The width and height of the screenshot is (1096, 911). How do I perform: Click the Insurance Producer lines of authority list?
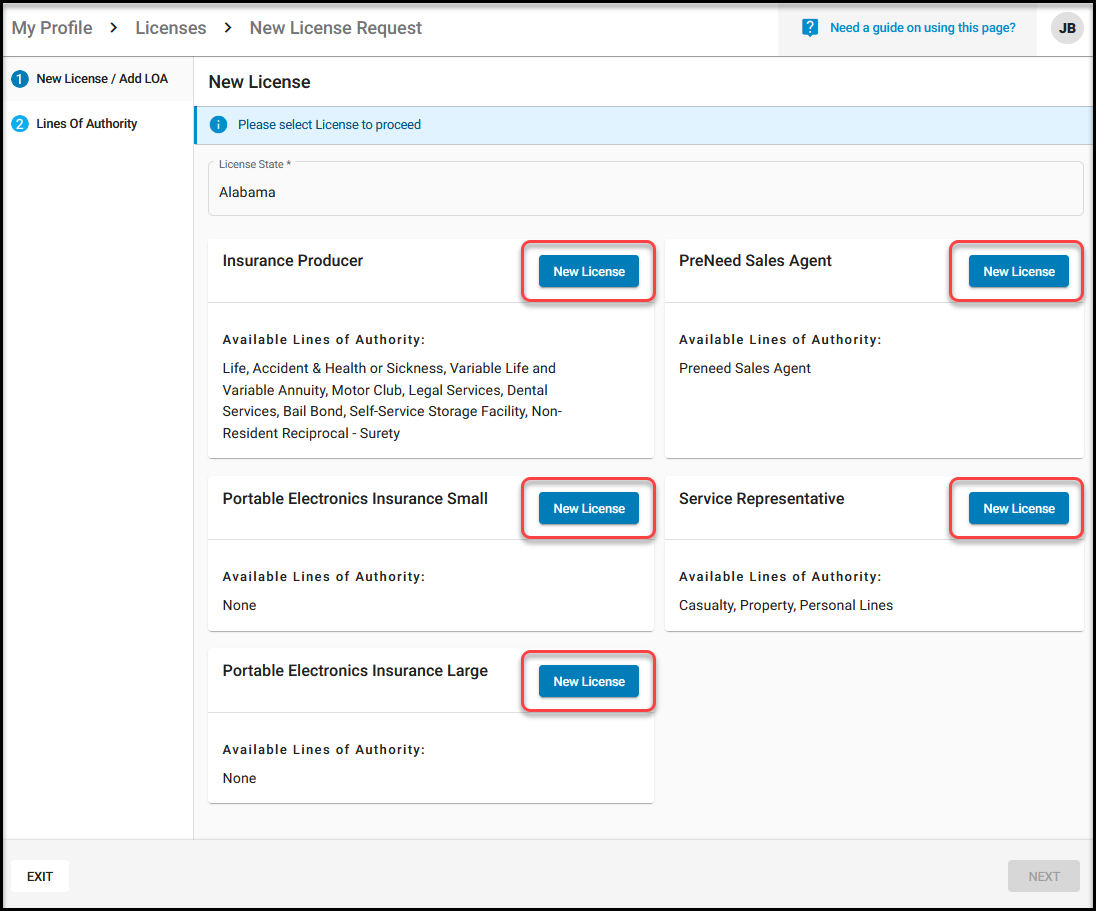pos(392,401)
